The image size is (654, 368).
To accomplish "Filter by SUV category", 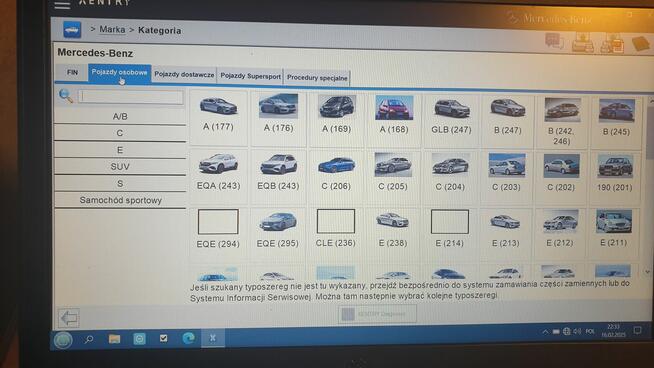I will pos(120,166).
